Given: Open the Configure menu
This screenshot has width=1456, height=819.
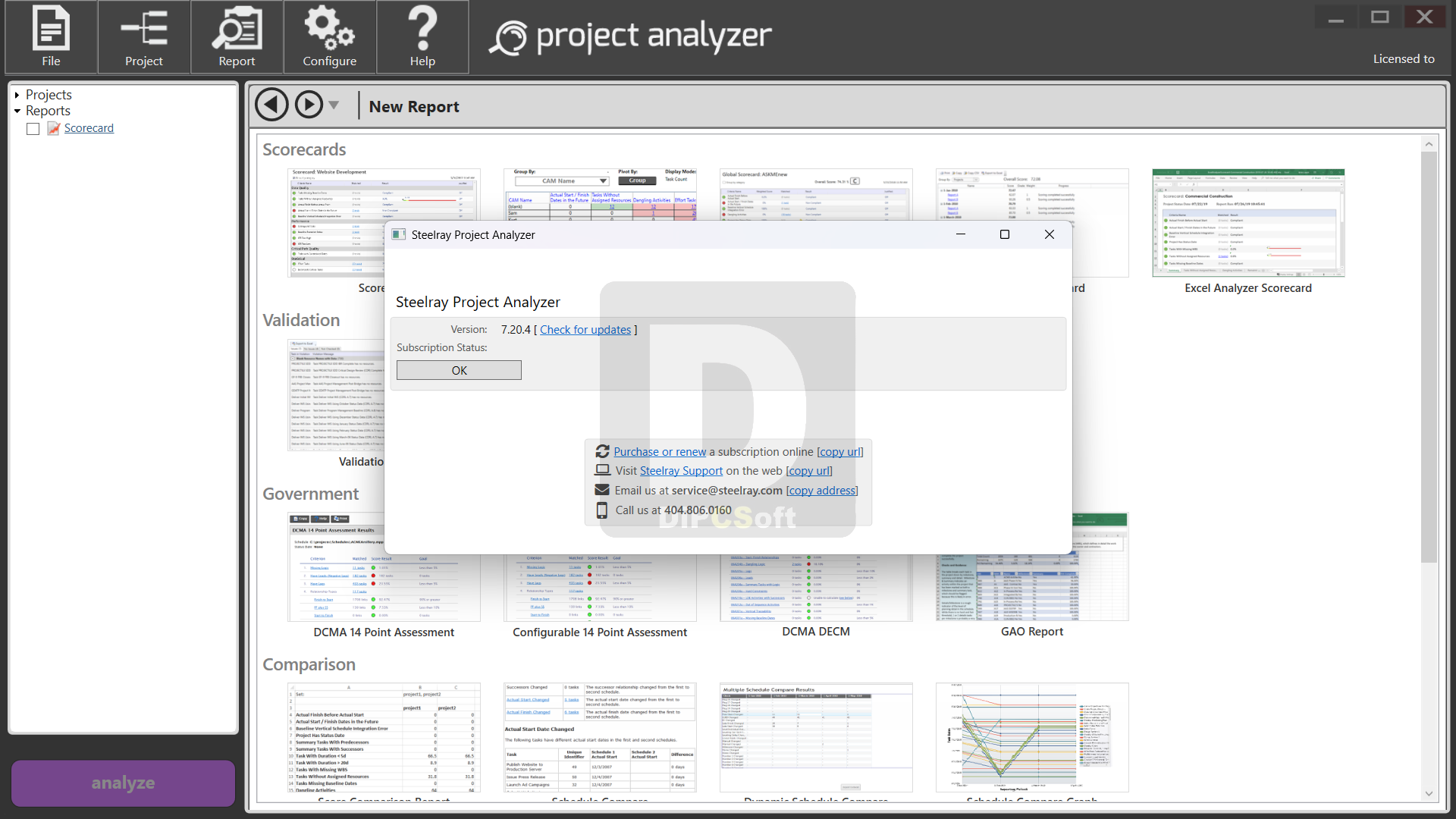Looking at the screenshot, I should (330, 37).
